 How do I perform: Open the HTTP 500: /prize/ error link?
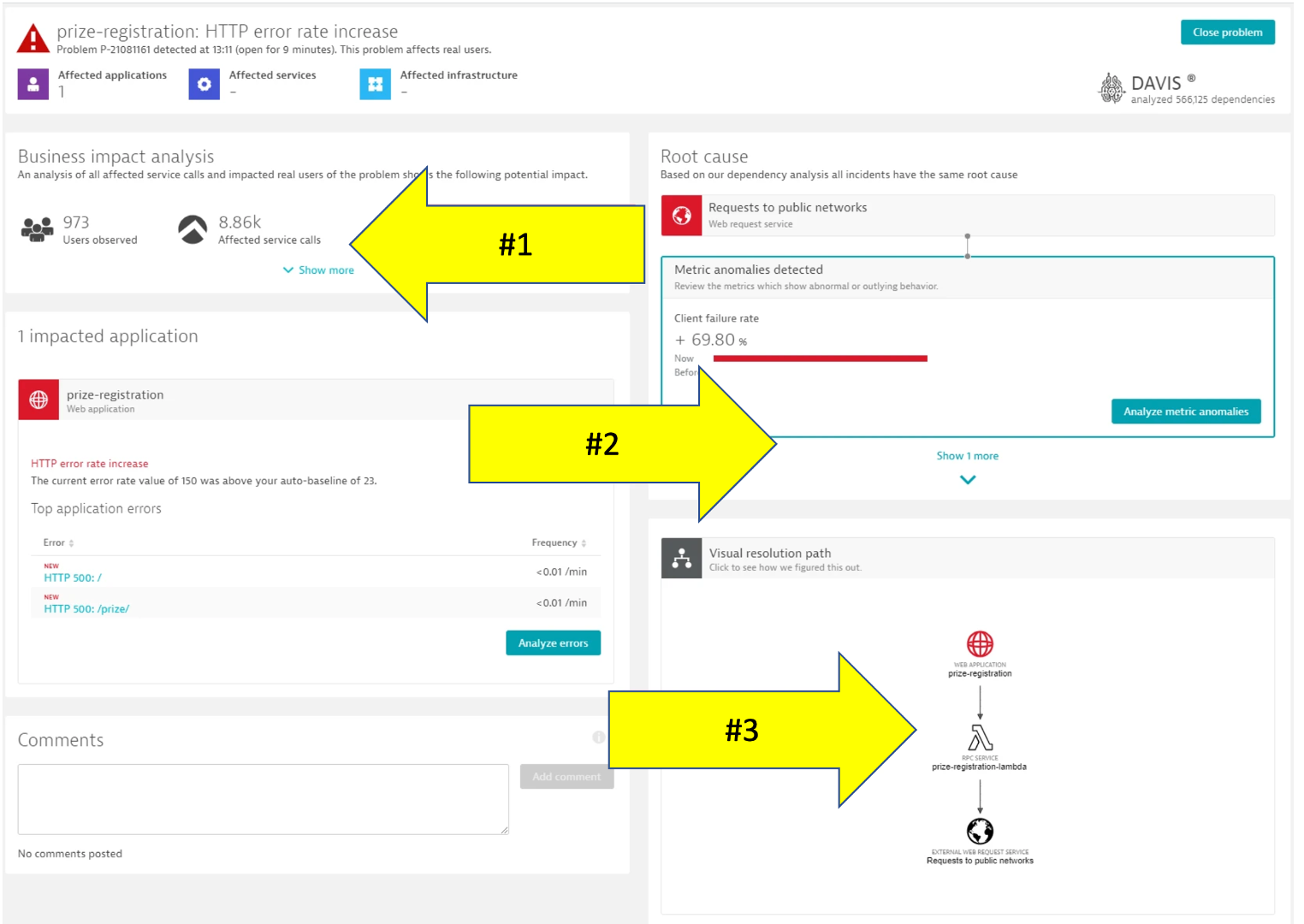click(x=86, y=609)
